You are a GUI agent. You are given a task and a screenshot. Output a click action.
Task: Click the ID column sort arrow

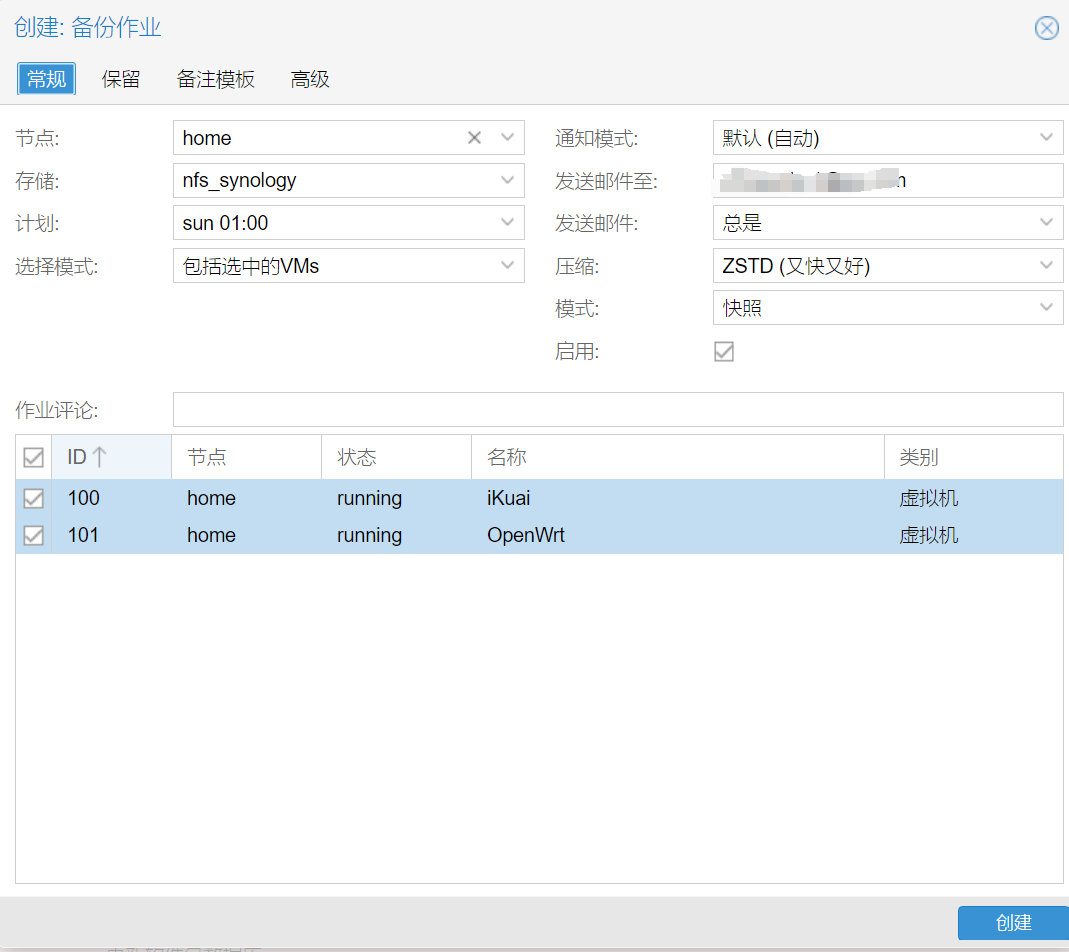click(x=99, y=457)
